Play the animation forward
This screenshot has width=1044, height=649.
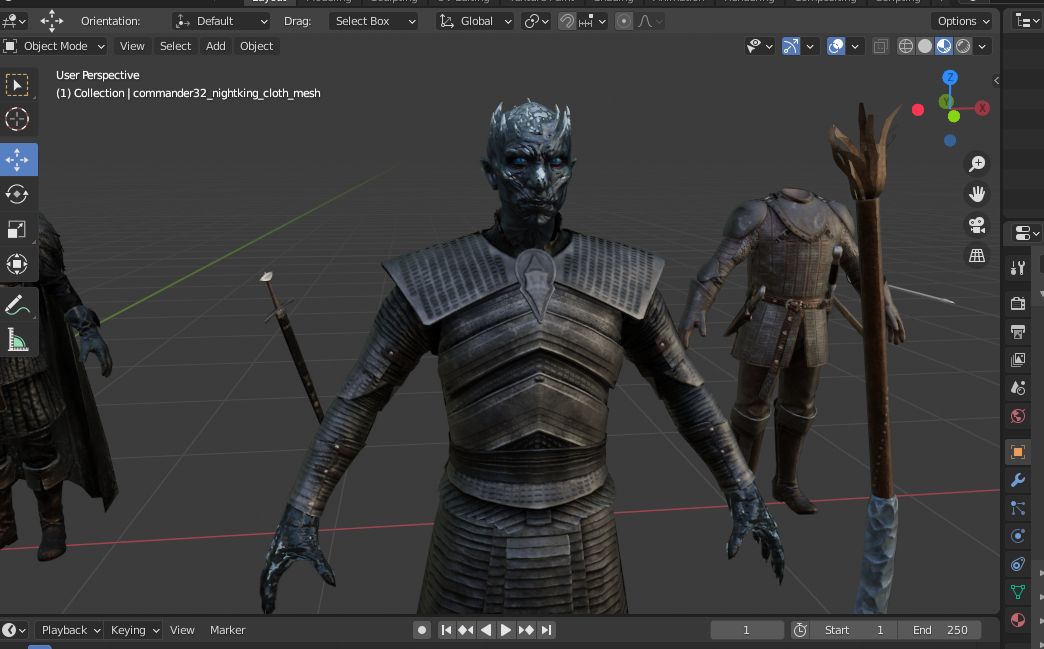[x=506, y=630]
